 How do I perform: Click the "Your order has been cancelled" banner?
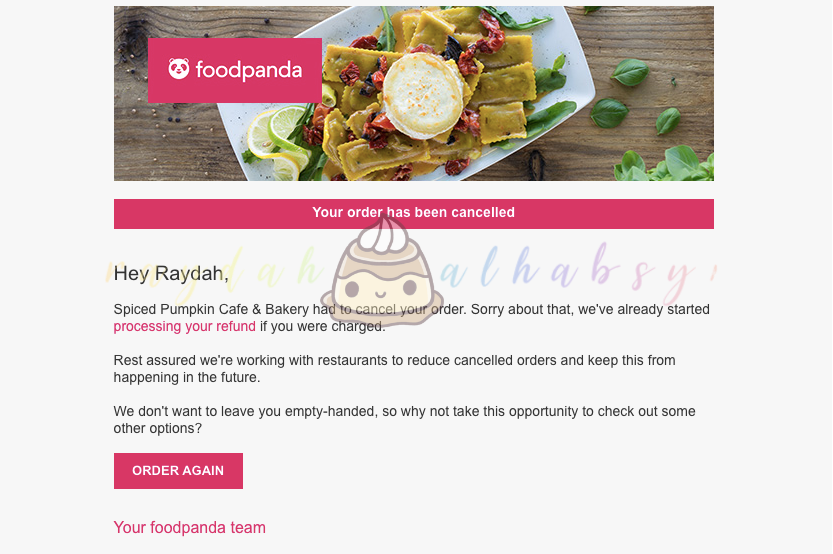click(413, 214)
